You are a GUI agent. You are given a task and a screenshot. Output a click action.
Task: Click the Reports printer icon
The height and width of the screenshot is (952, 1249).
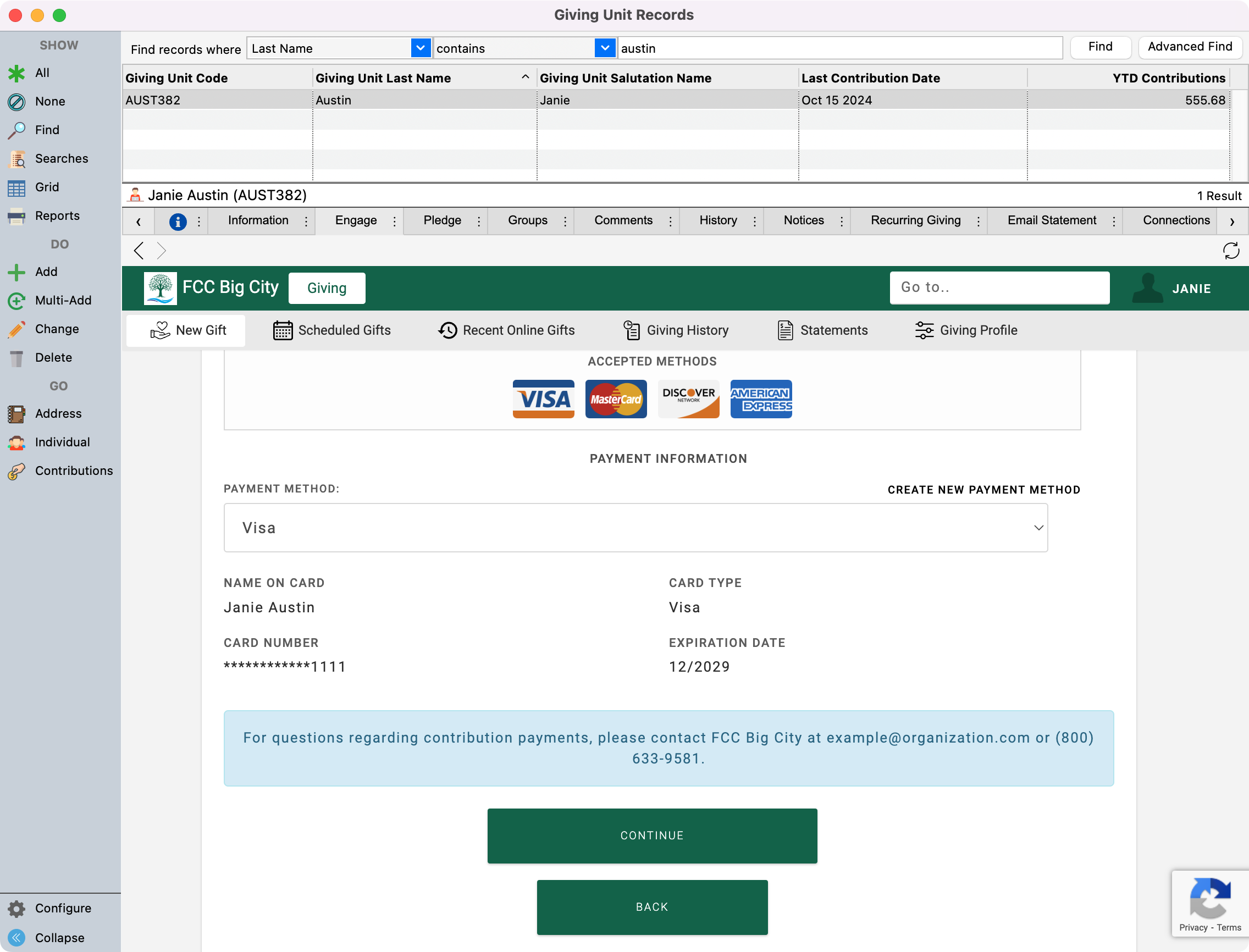click(x=16, y=216)
